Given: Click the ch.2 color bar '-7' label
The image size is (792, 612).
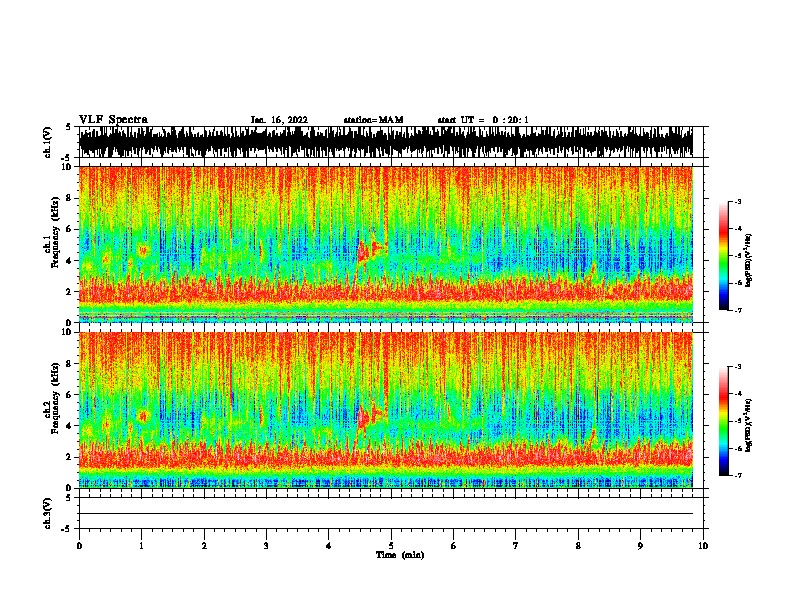Looking at the screenshot, I should coord(737,475).
